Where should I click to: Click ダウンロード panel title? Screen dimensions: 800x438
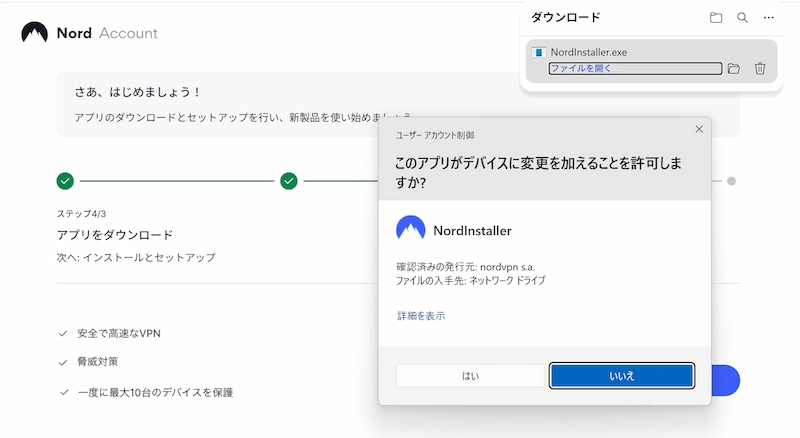[x=566, y=17]
